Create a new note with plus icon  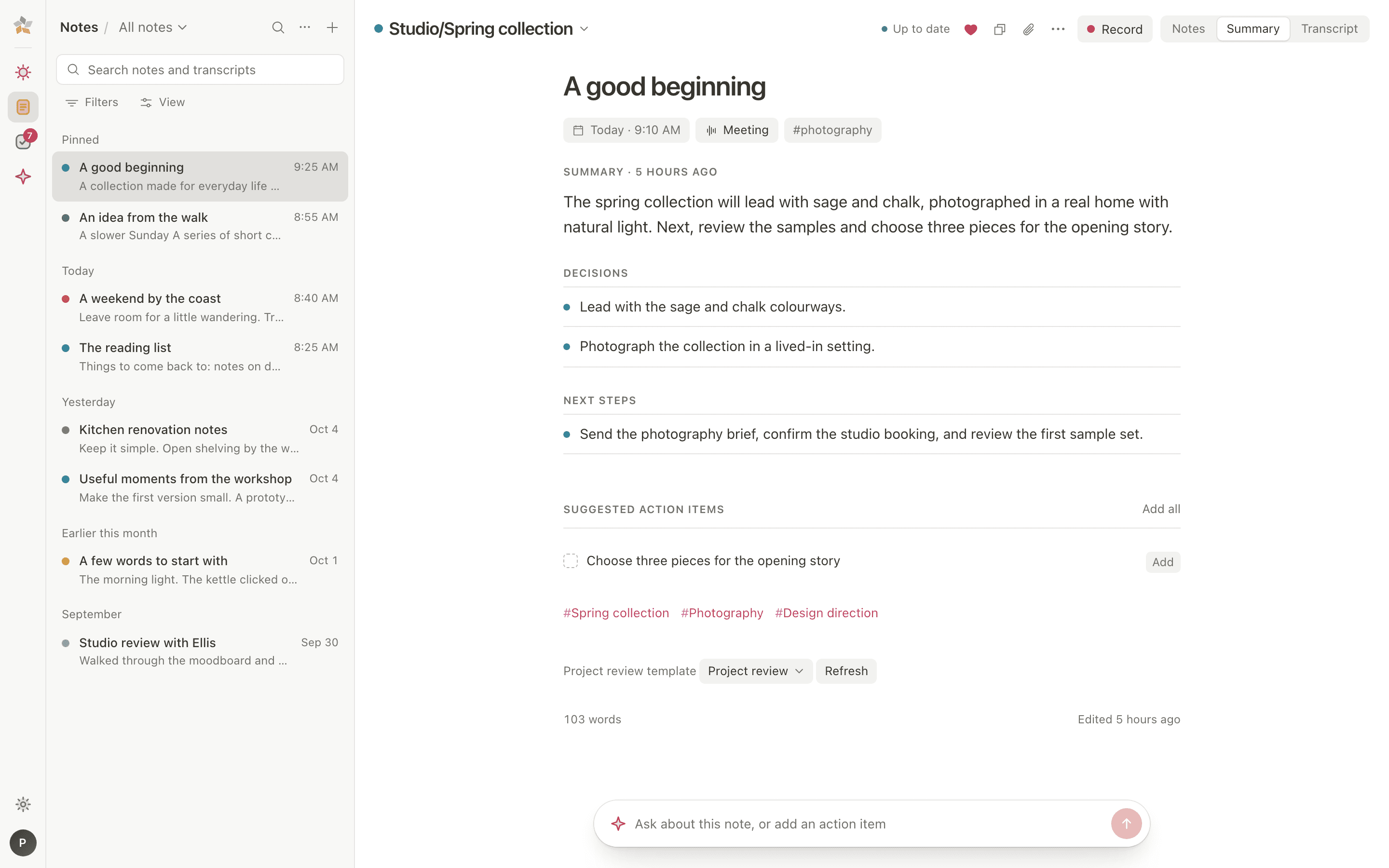click(332, 27)
